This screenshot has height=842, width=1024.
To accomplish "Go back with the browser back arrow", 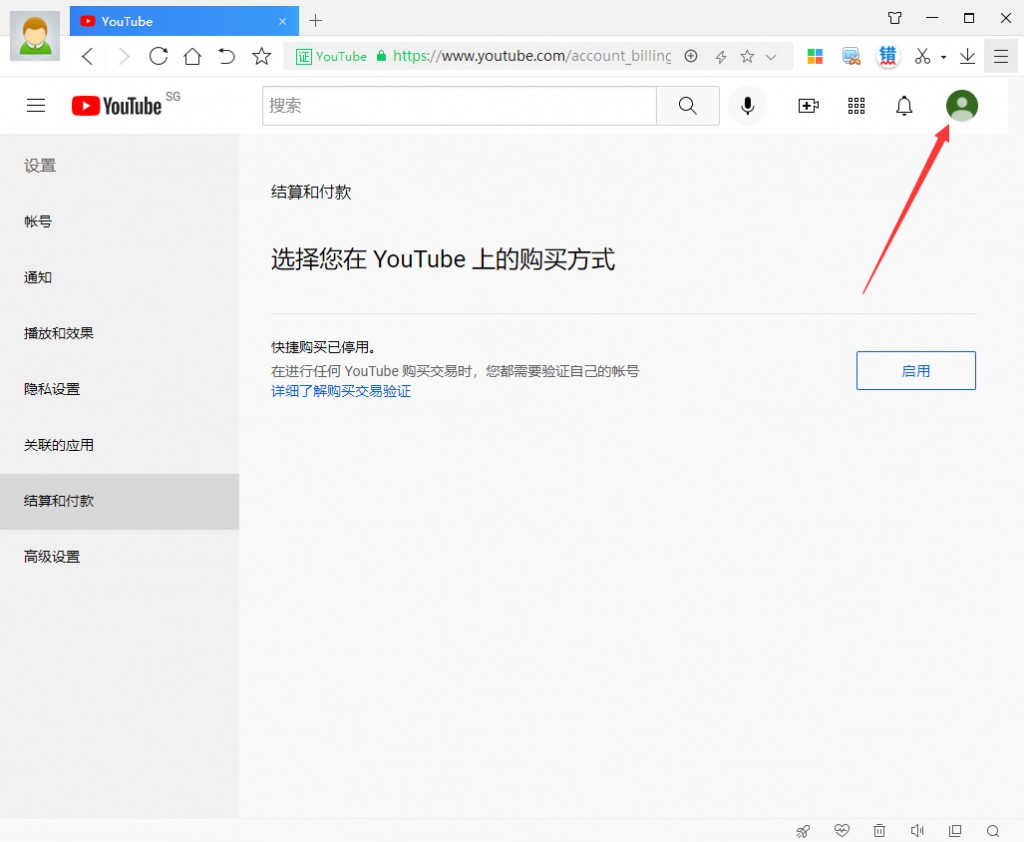I will 88,57.
